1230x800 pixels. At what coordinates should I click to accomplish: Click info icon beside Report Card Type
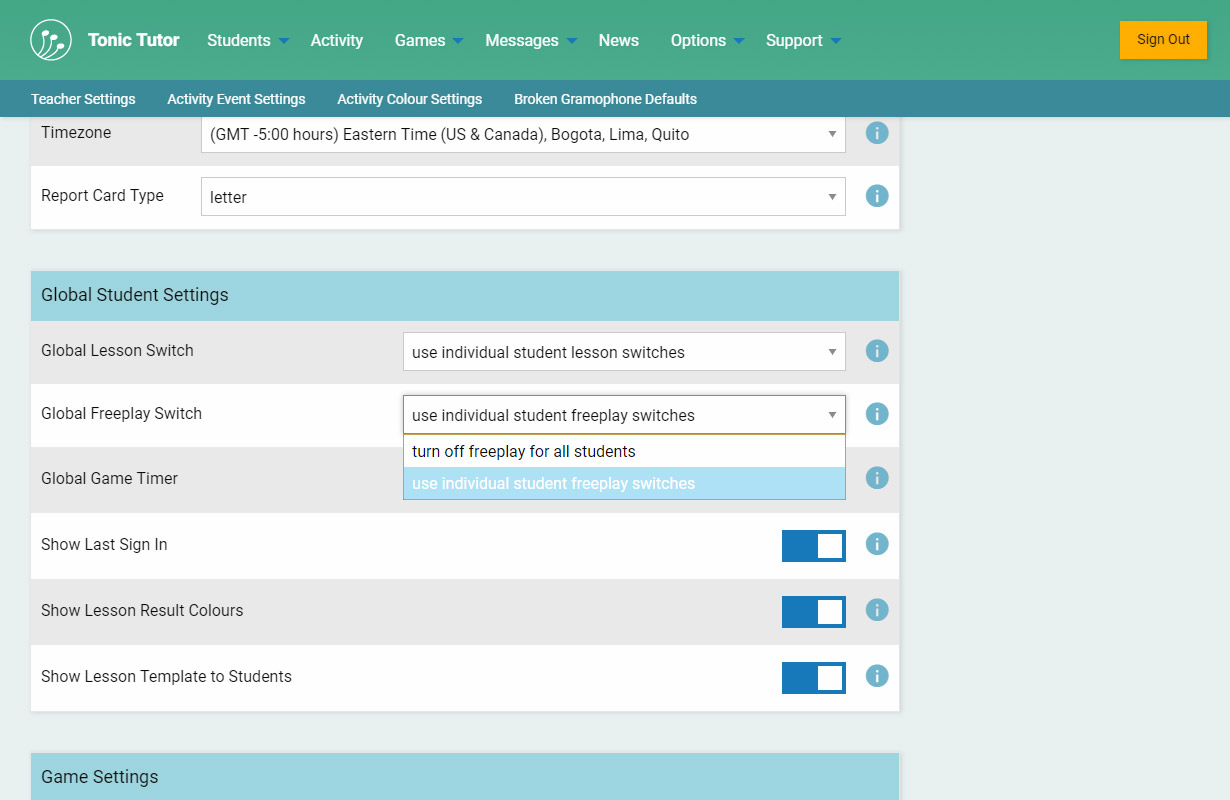coord(877,196)
